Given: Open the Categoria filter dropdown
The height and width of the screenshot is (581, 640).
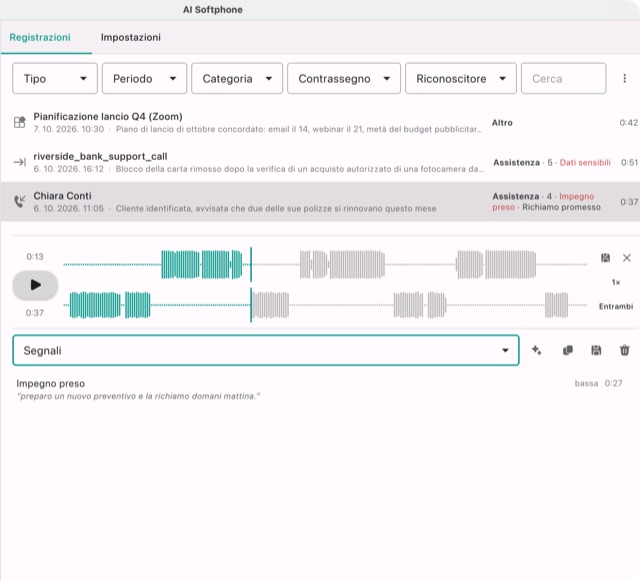Looking at the screenshot, I should [x=237, y=78].
